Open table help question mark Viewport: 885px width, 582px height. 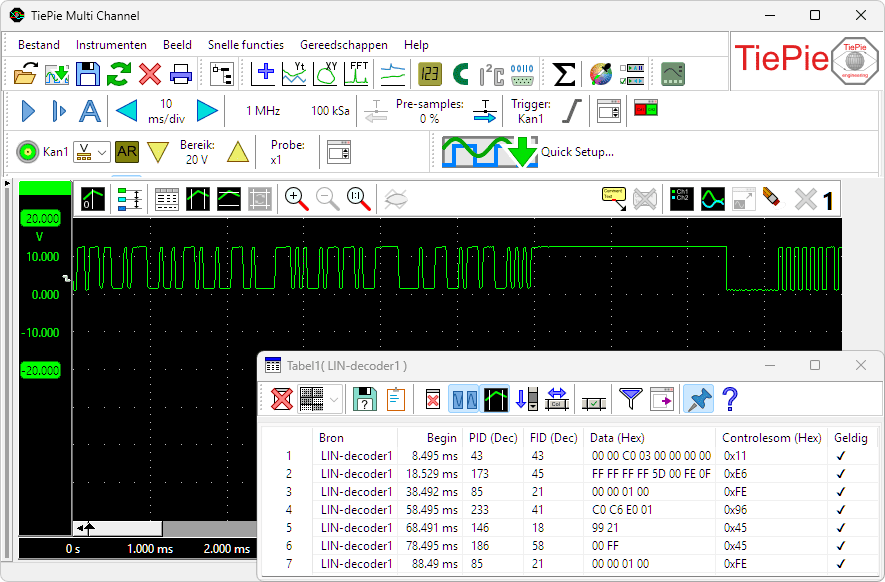[x=730, y=399]
